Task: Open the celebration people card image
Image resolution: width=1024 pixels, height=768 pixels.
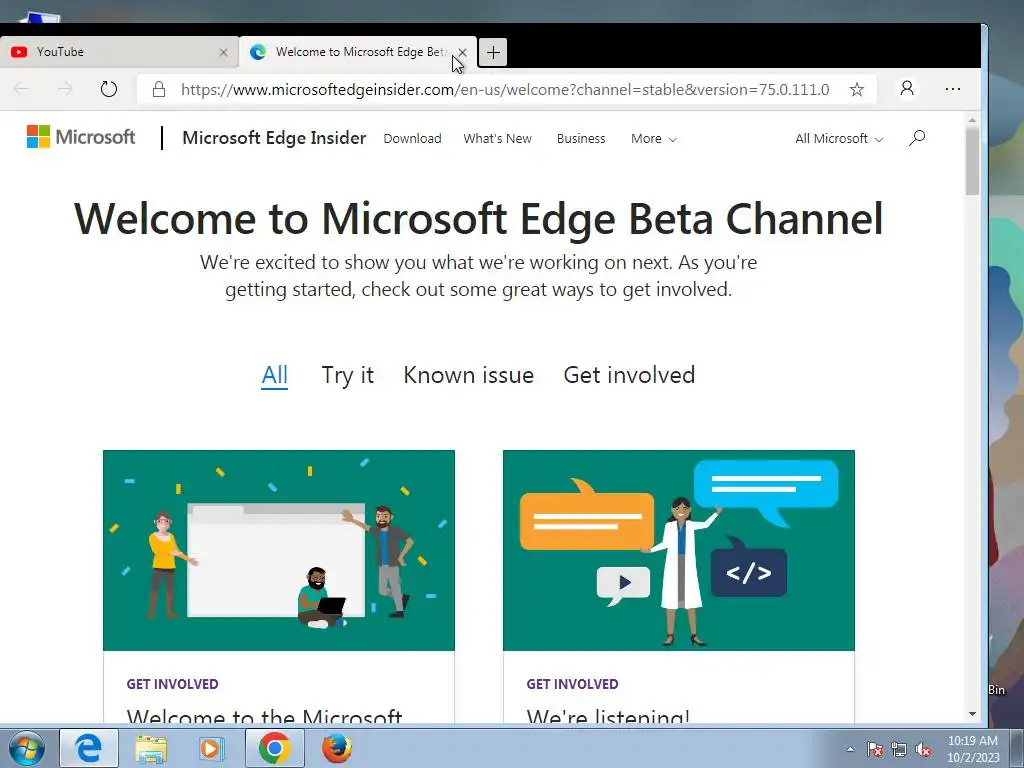Action: [279, 550]
